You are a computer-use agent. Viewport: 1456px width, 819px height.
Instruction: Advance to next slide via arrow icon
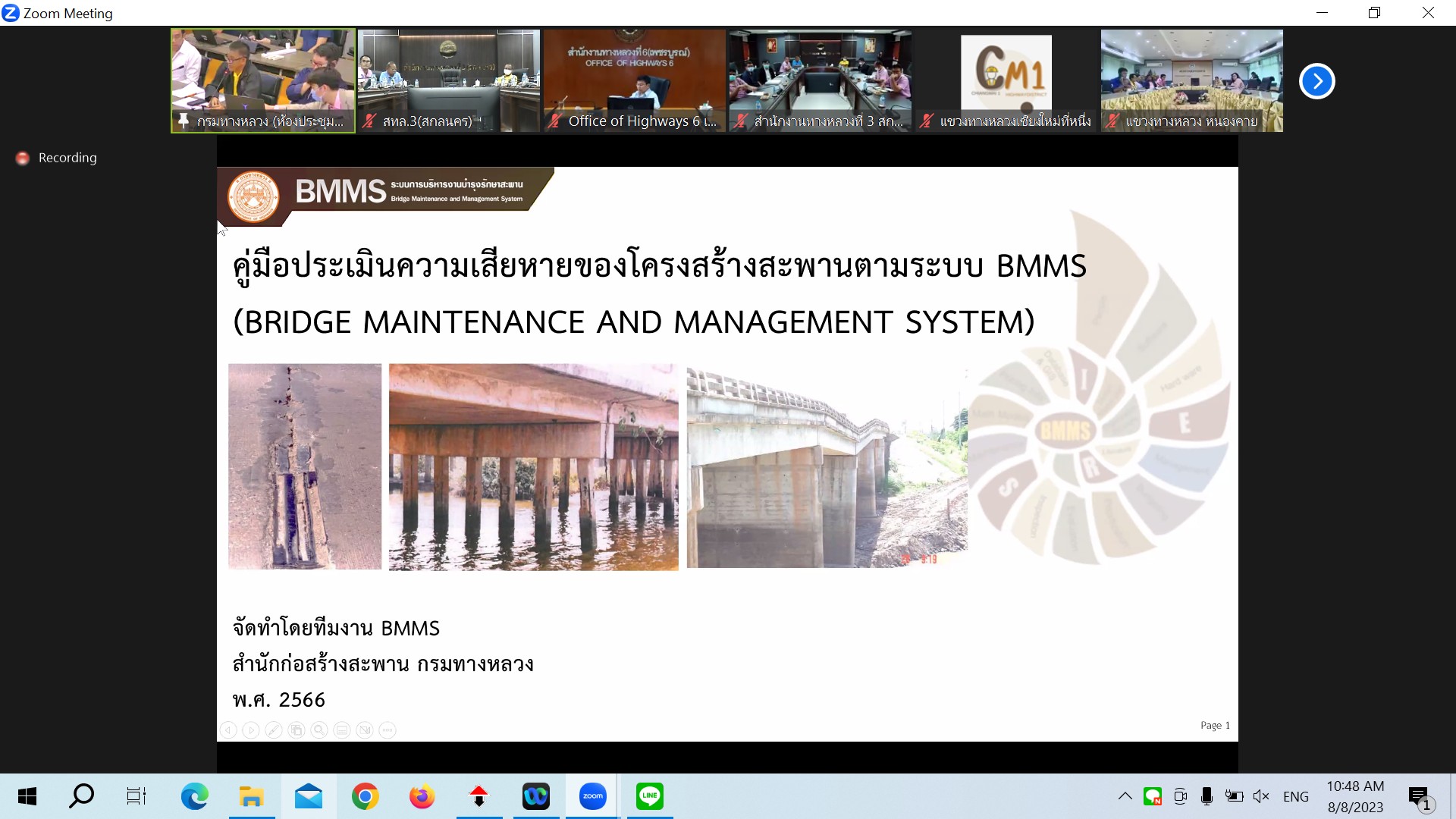tap(251, 730)
